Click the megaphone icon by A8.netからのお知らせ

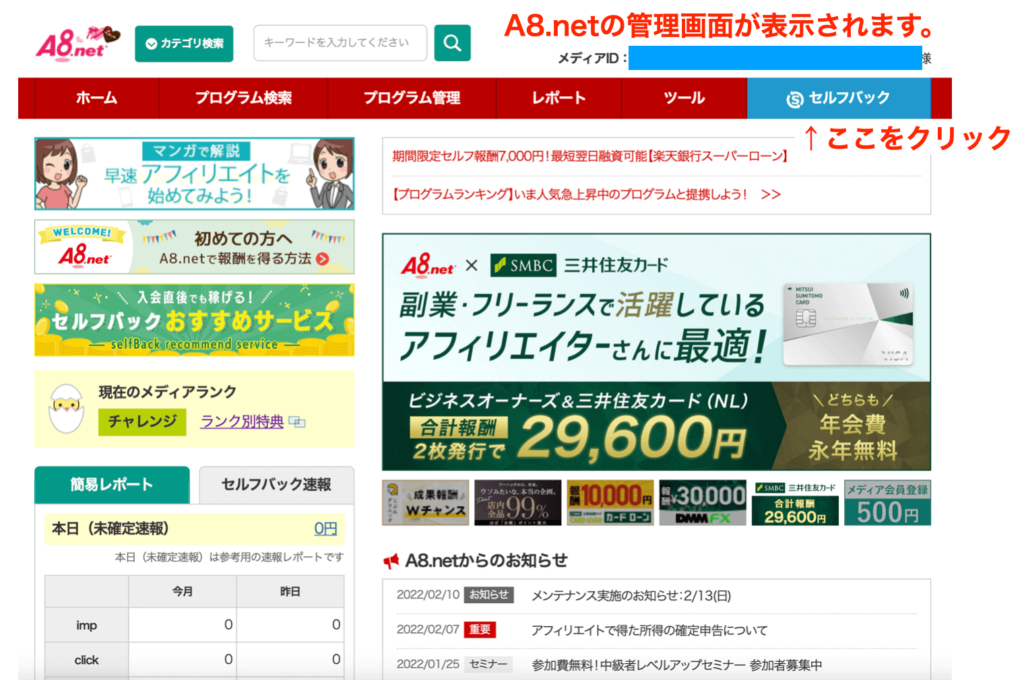coord(391,561)
